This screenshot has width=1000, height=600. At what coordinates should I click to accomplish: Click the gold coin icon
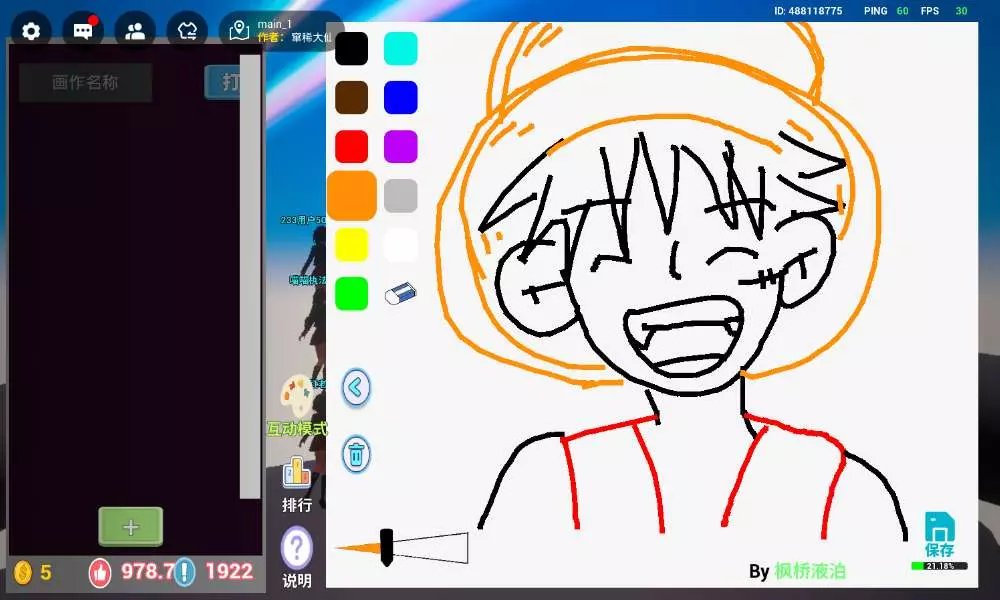tap(22, 573)
